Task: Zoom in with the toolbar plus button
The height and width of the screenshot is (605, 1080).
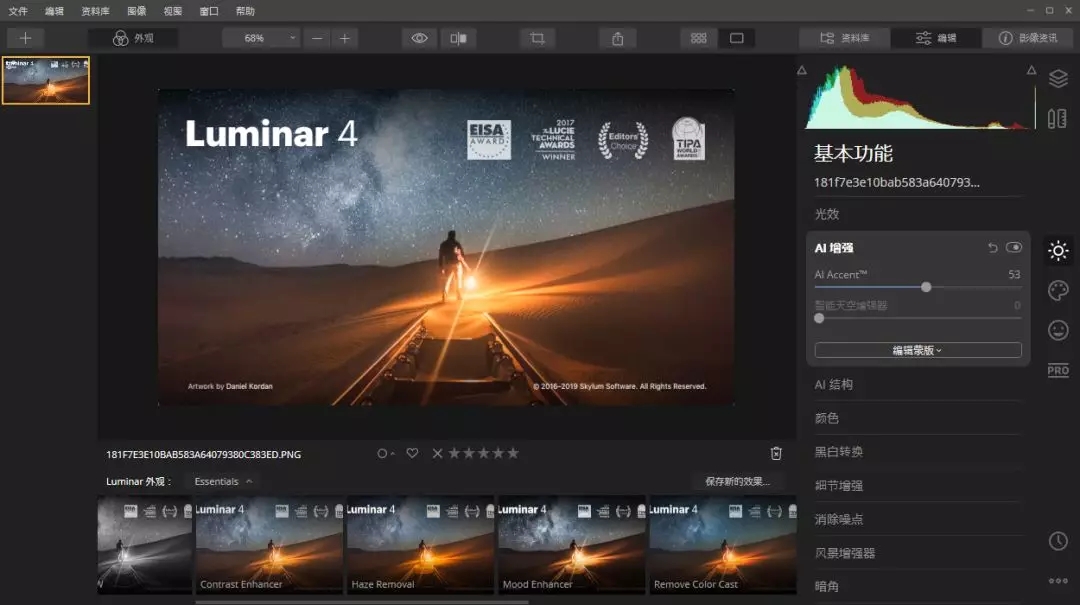Action: click(x=344, y=39)
